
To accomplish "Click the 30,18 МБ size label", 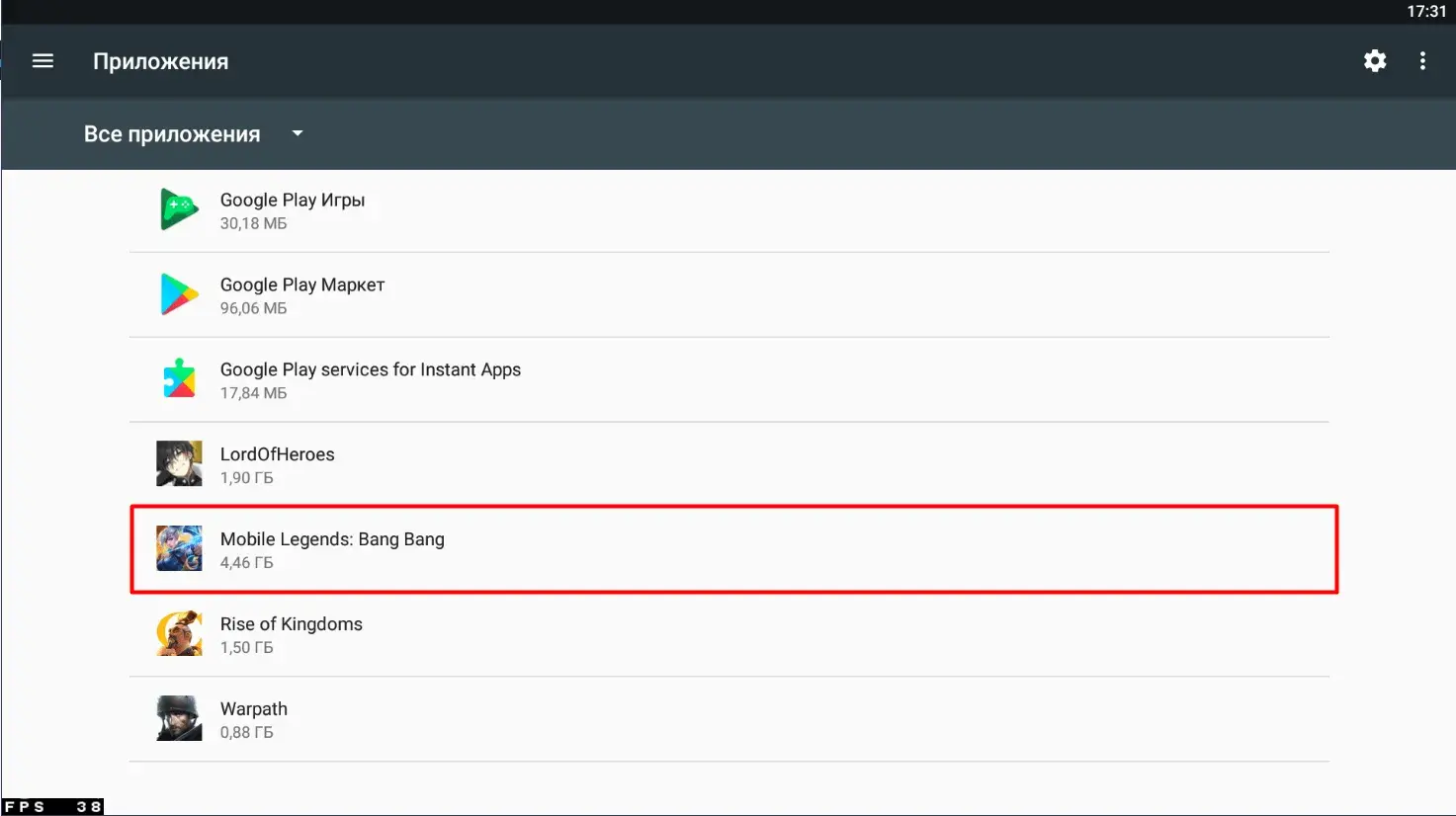I will (x=253, y=223).
